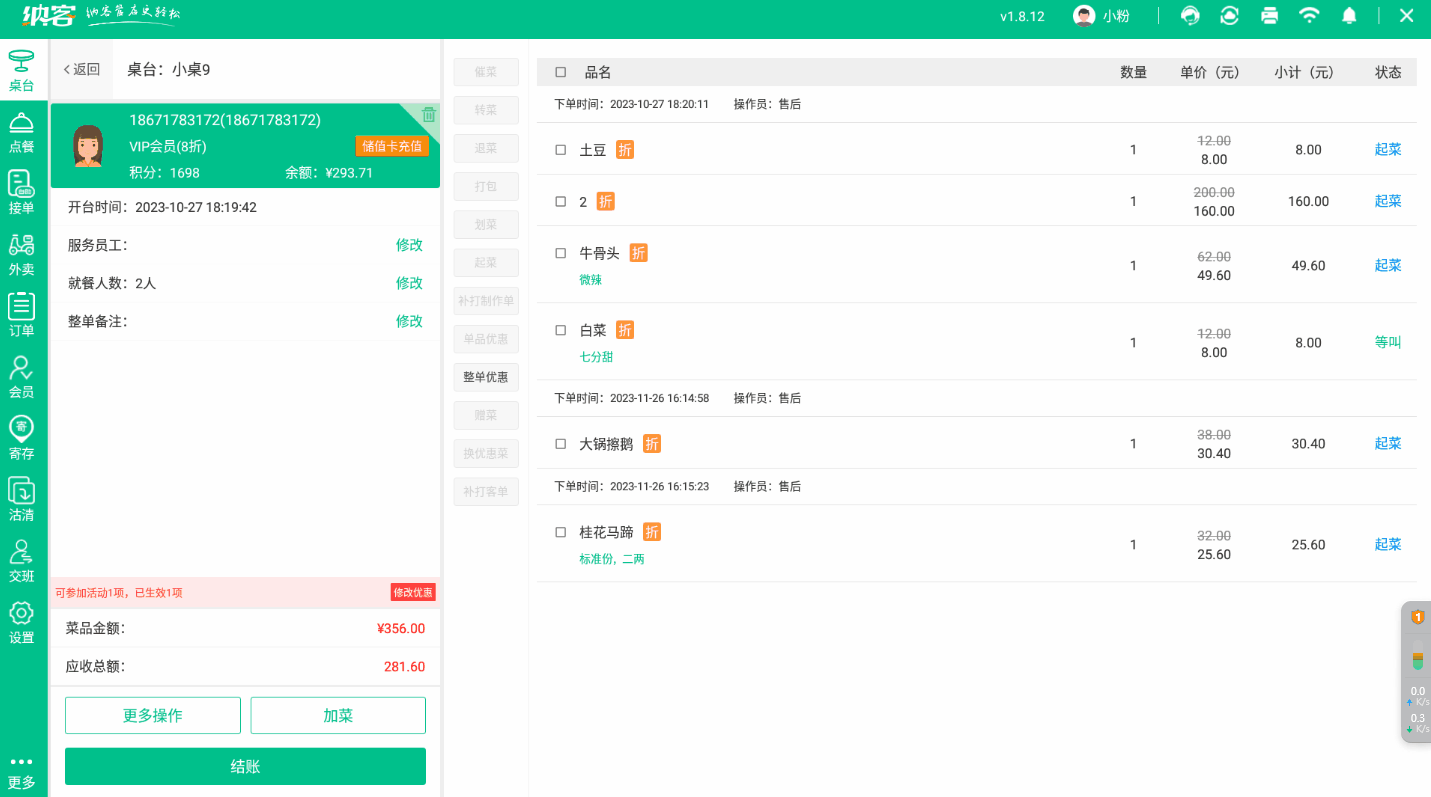Image resolution: width=1431 pixels, height=797 pixels.
Task: Click the printer icon in the top bar
Action: click(1269, 16)
